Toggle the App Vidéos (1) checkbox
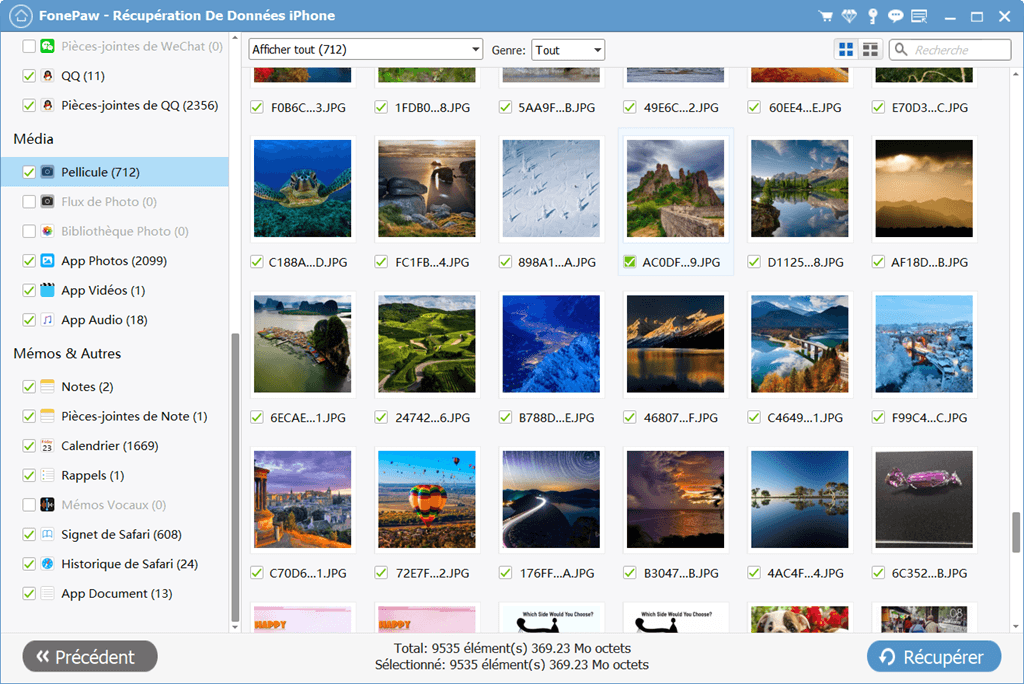The image size is (1024, 684). click(29, 291)
